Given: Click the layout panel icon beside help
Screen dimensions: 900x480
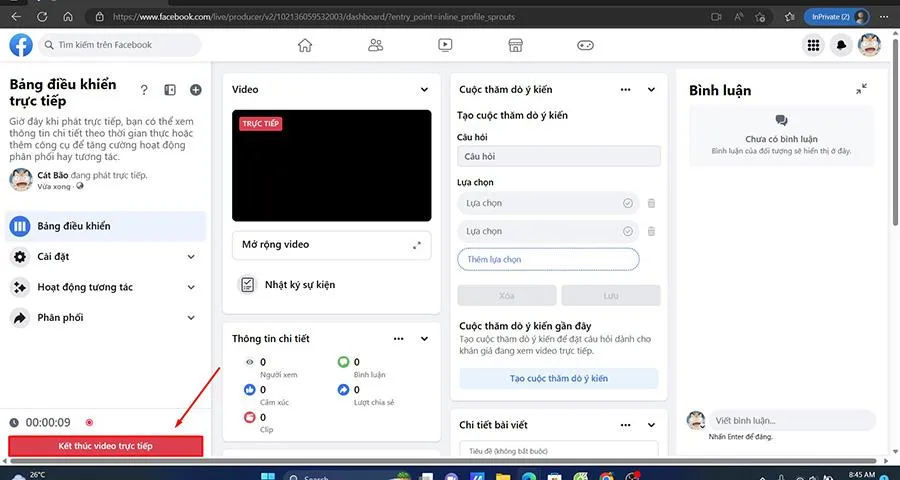Looking at the screenshot, I should [170, 90].
